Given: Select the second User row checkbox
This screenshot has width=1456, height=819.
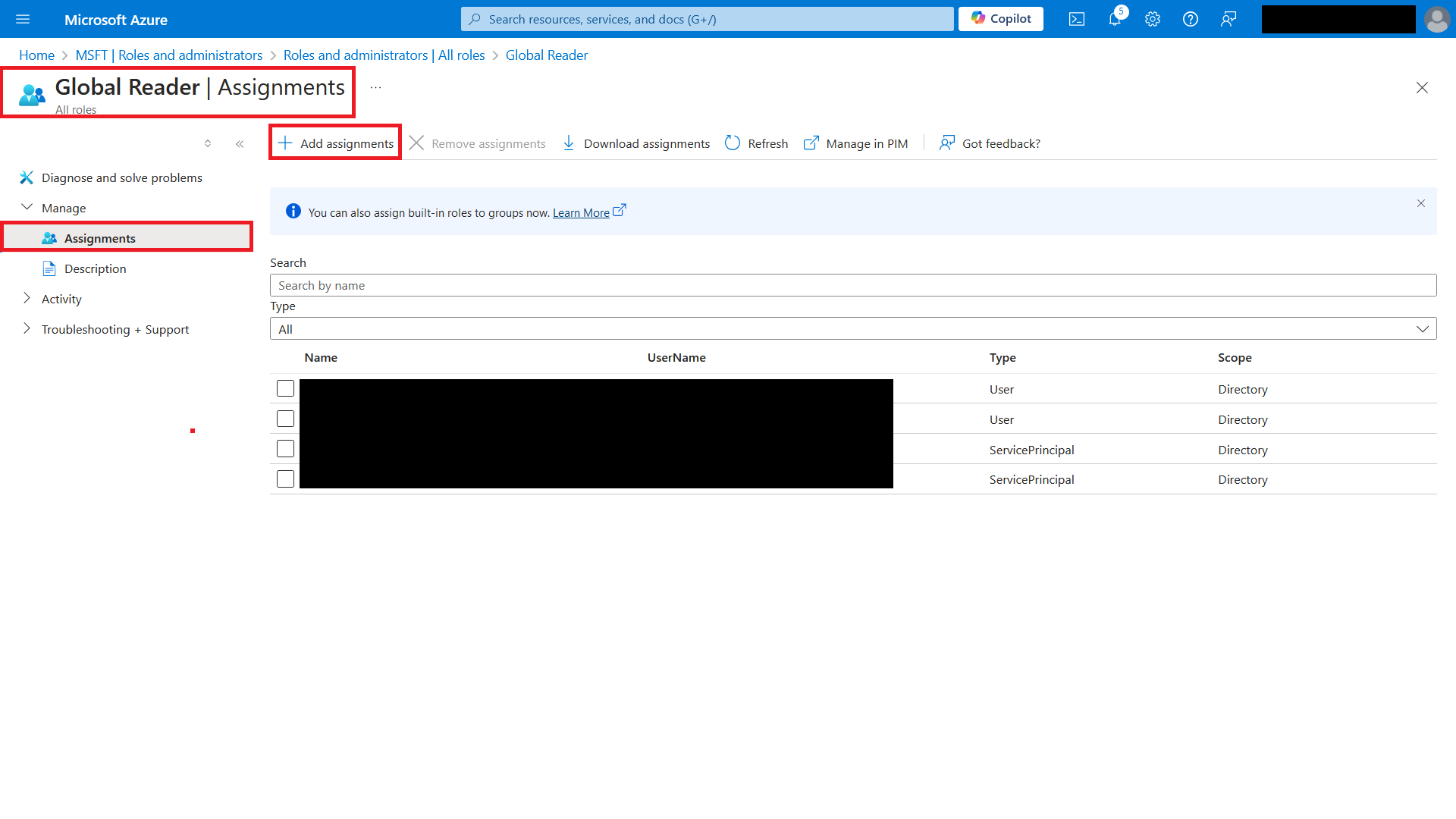Looking at the screenshot, I should coord(285,419).
